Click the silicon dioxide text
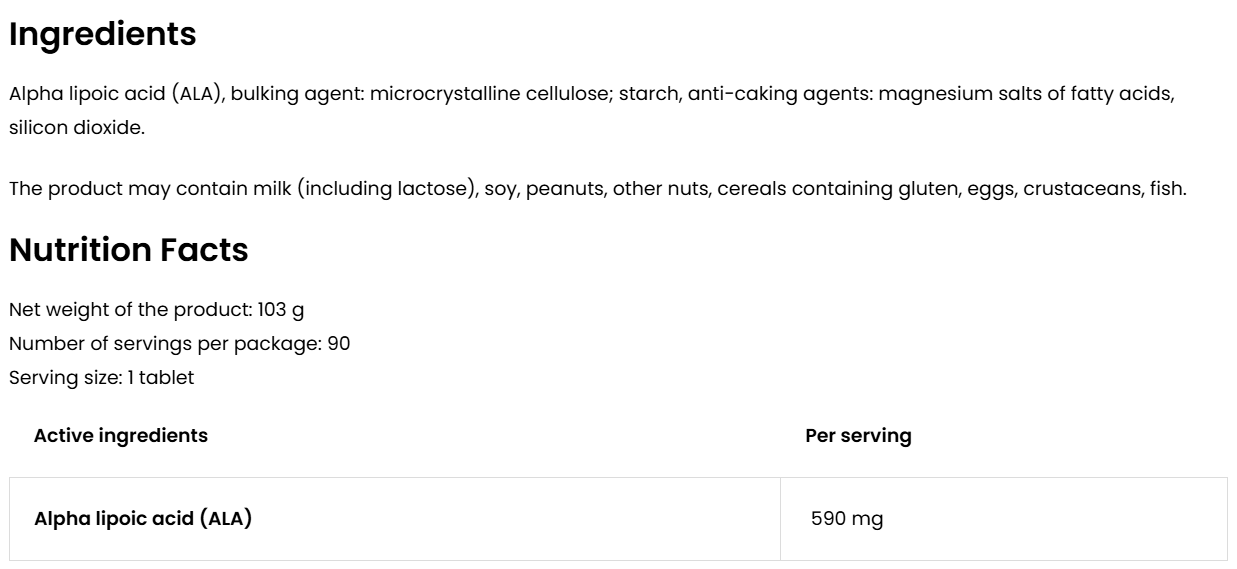The height and width of the screenshot is (569, 1237). 72,128
